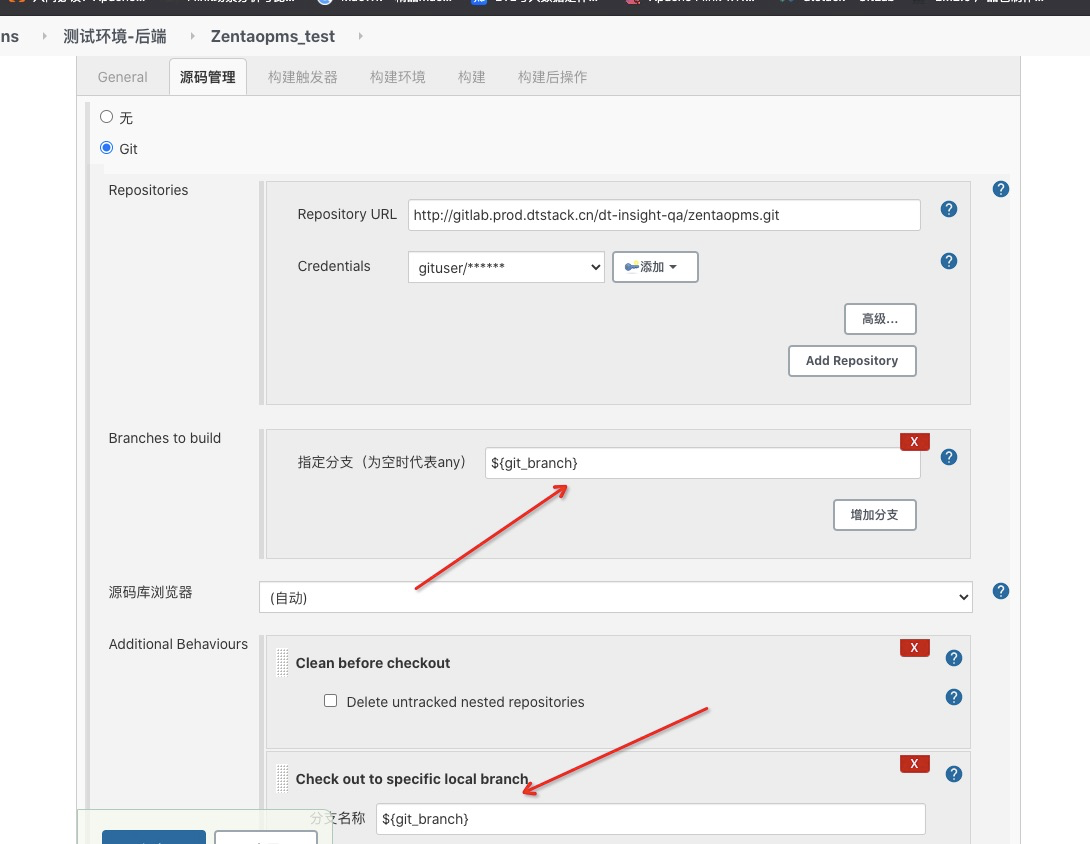
Task: Delete the branch specifier with red X
Action: 914,441
